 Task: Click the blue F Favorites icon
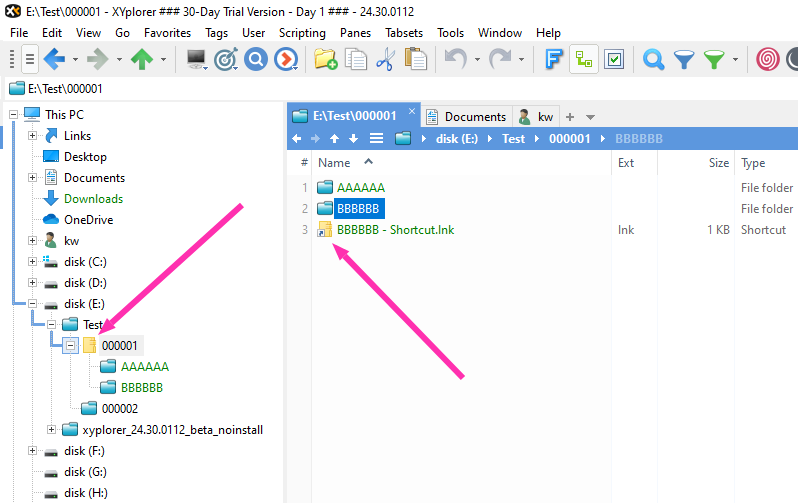(554, 59)
